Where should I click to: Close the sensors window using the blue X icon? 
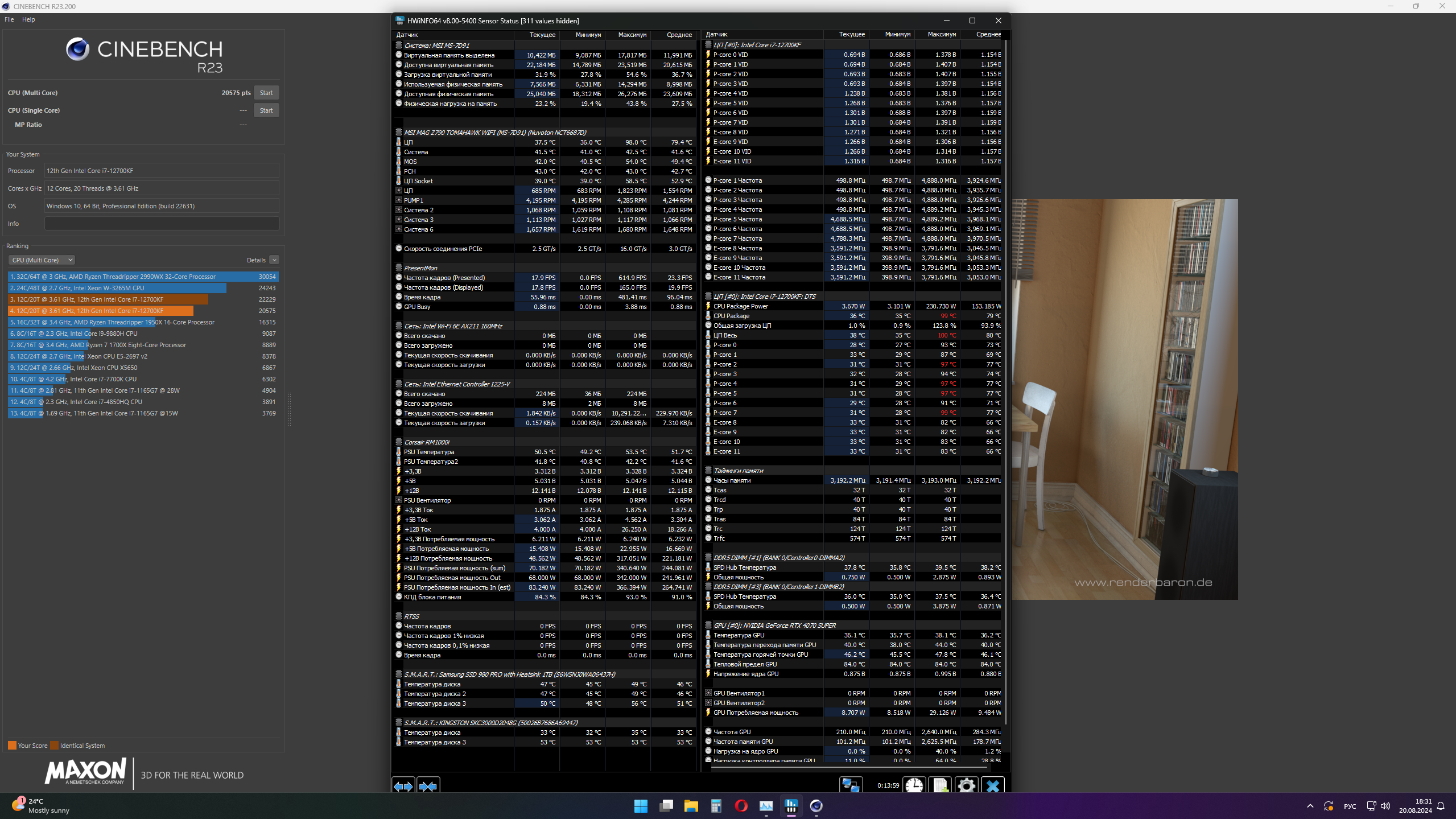[x=993, y=786]
